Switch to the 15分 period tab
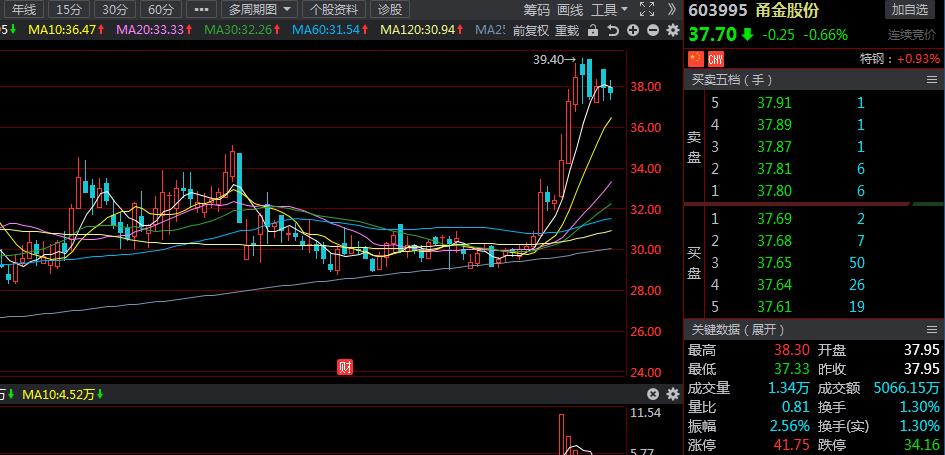 (69, 9)
